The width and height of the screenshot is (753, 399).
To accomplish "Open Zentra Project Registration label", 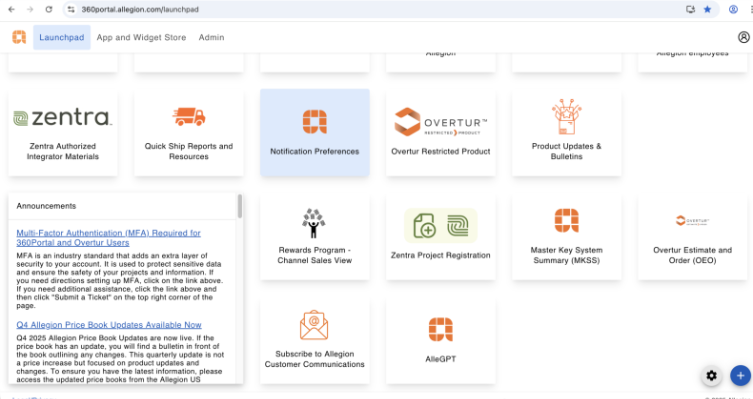I will 440,255.
